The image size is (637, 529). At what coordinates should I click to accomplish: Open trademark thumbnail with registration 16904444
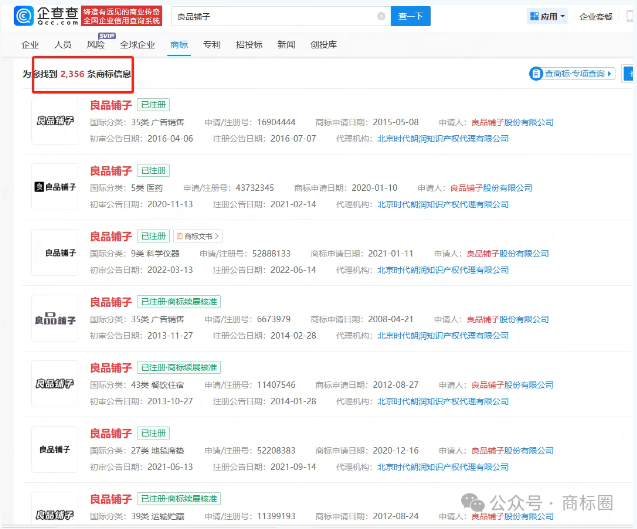[x=54, y=121]
